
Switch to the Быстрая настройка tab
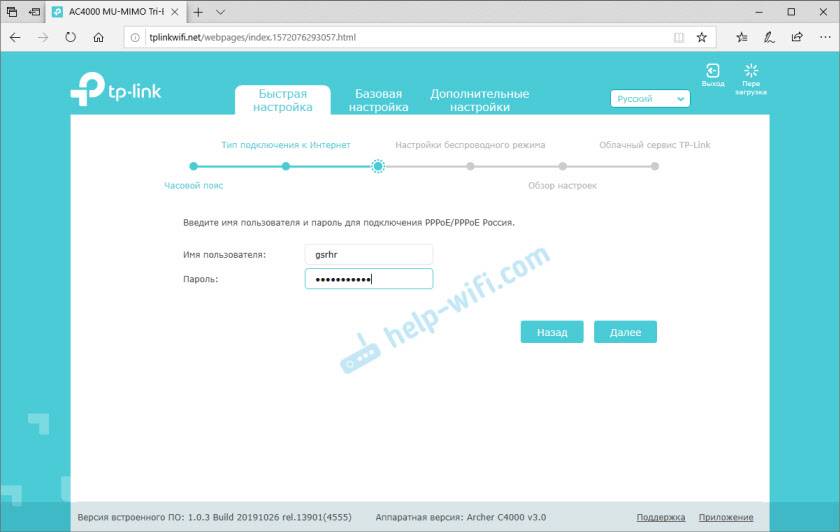click(283, 100)
